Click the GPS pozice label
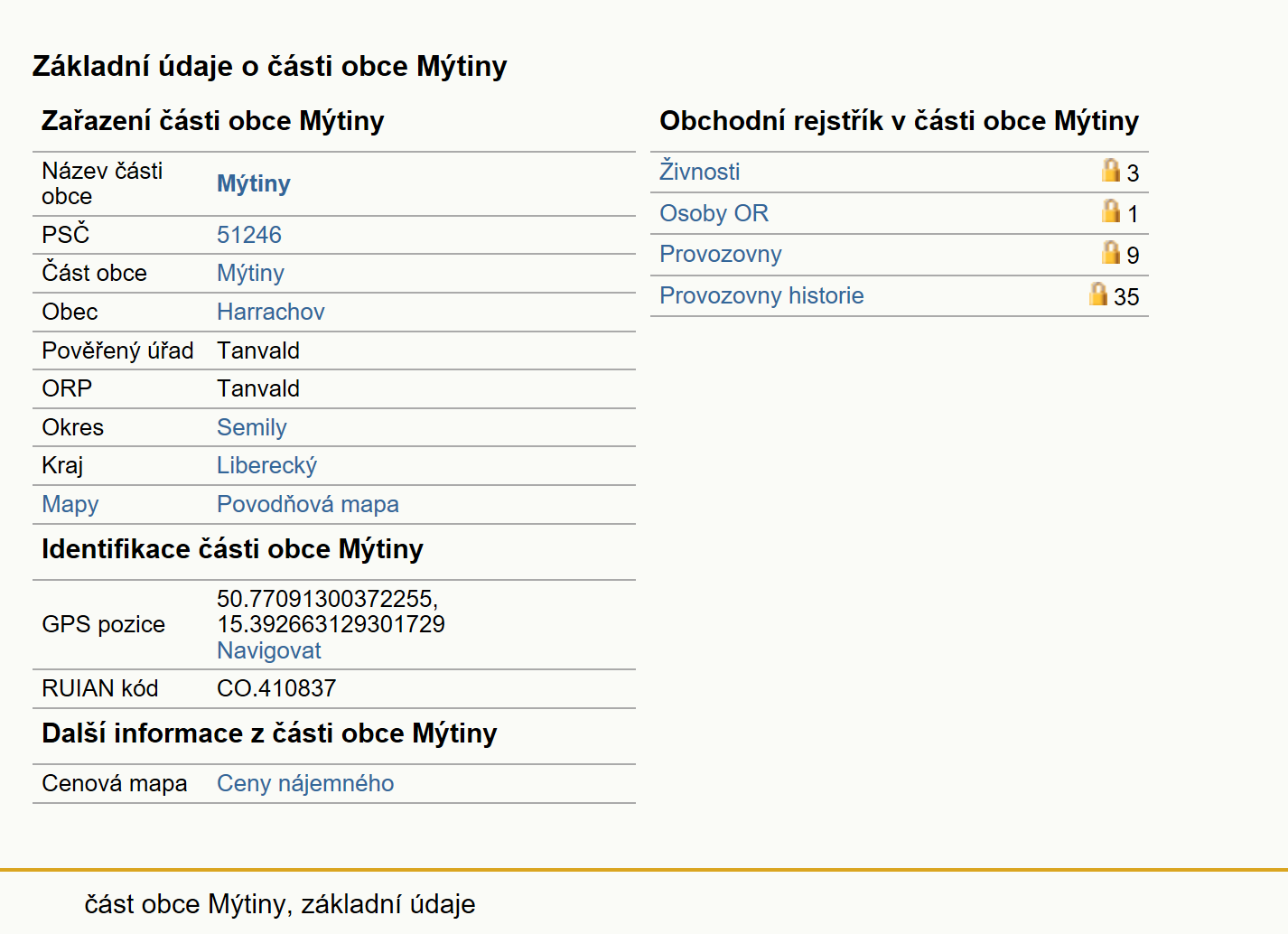This screenshot has width=1288, height=934. point(104,624)
